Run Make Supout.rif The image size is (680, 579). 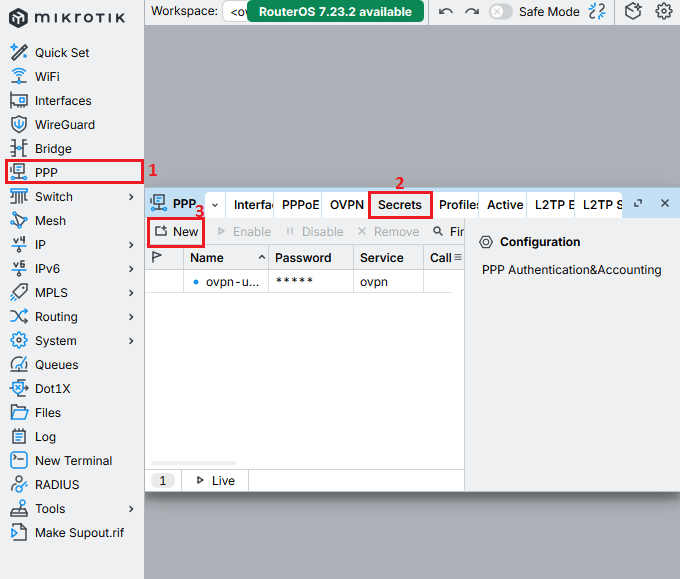79,533
